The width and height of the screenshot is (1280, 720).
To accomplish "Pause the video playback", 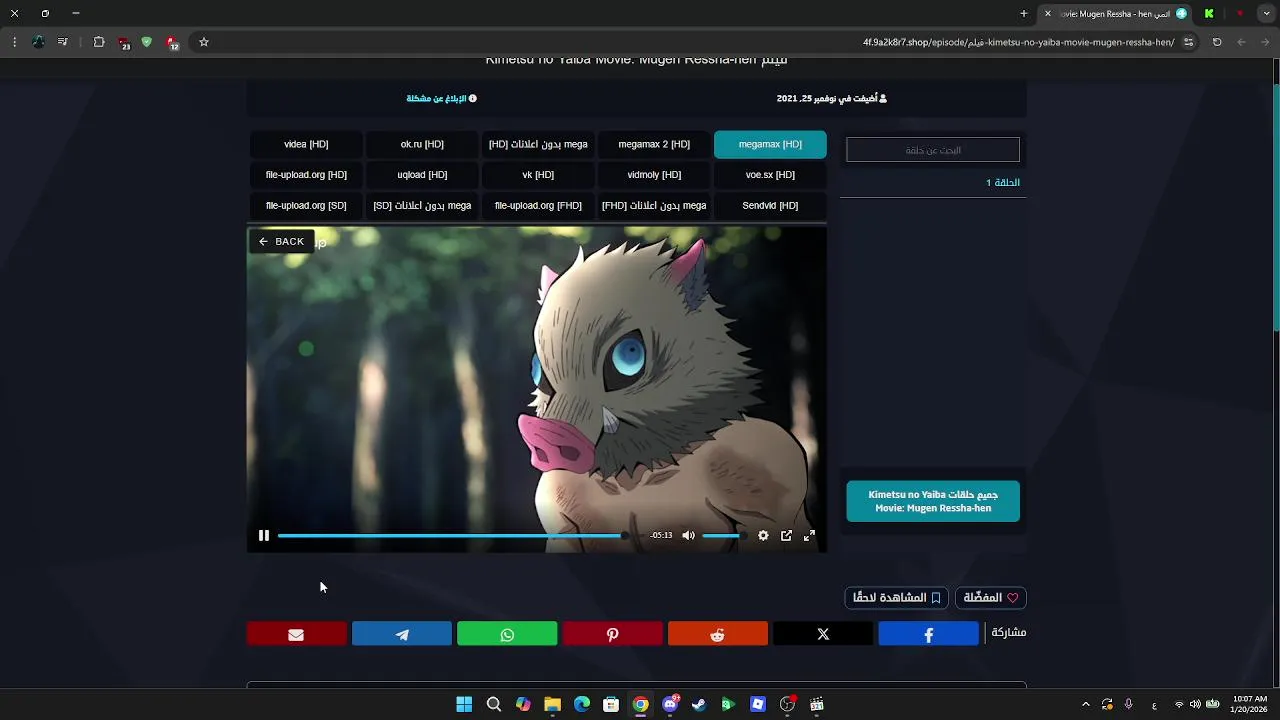I will point(264,536).
